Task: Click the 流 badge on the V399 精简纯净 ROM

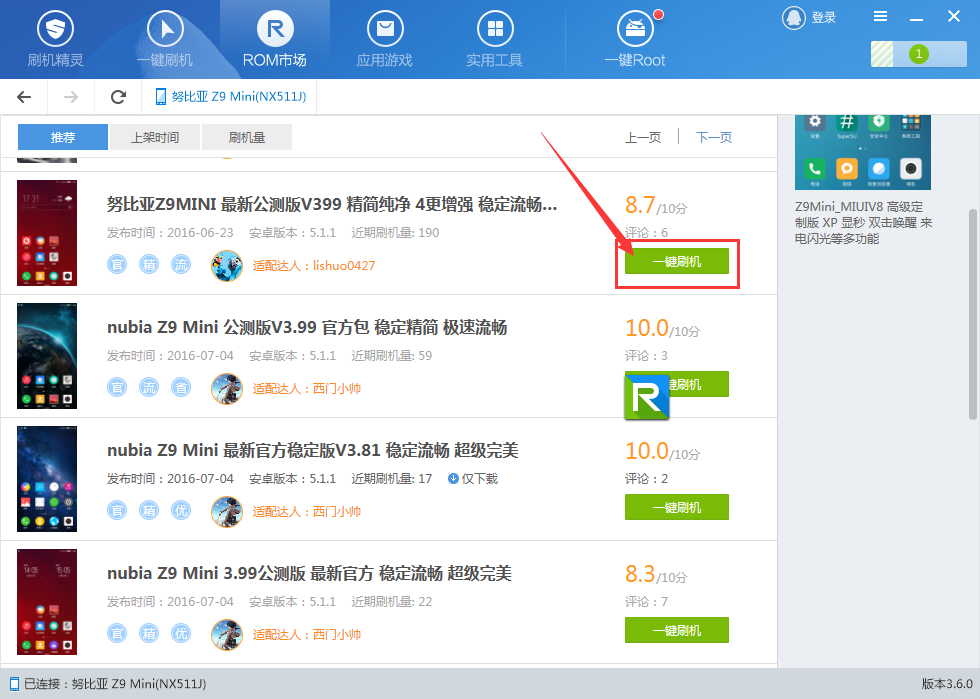Action: pos(181,264)
